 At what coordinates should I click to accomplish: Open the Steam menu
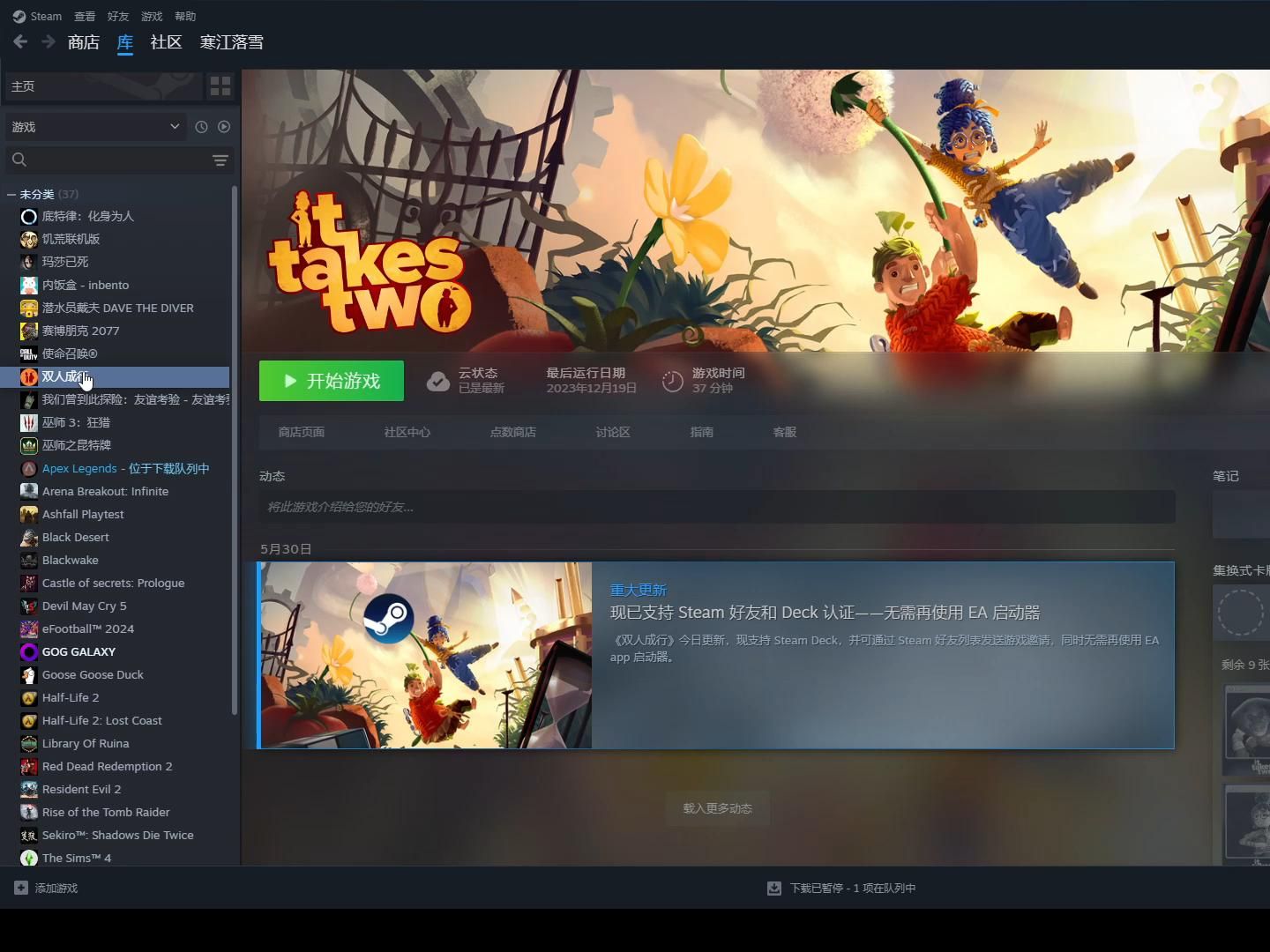pyautogui.click(x=46, y=16)
